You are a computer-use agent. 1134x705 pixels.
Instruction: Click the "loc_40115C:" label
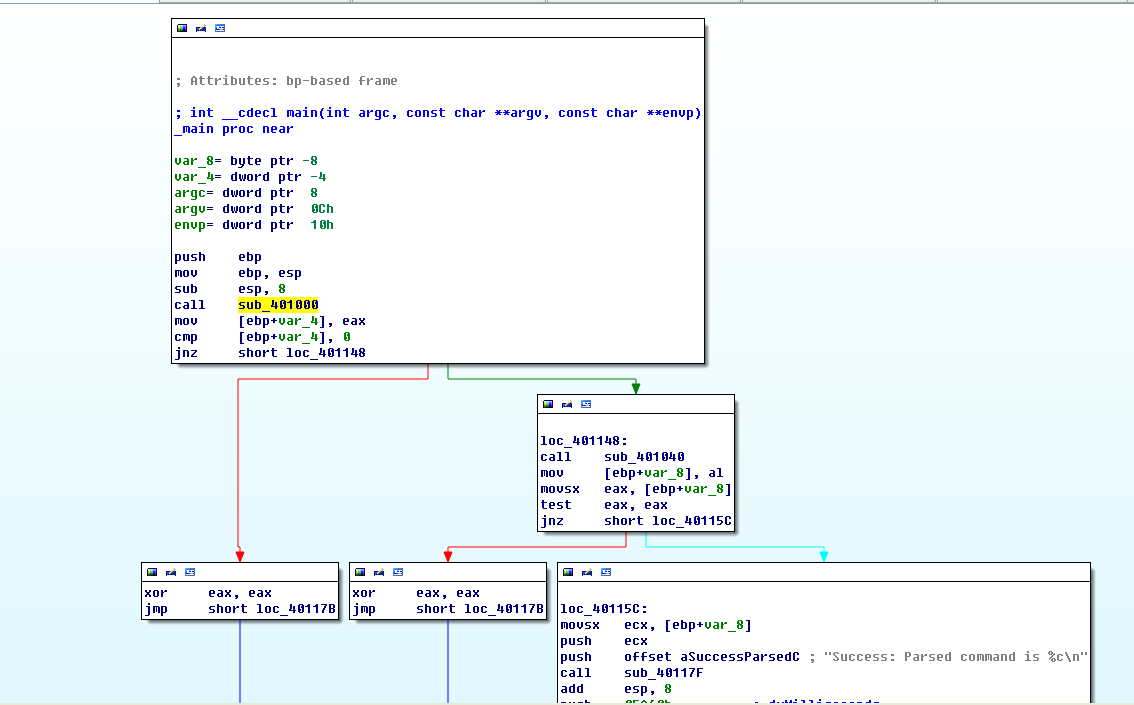point(605,609)
